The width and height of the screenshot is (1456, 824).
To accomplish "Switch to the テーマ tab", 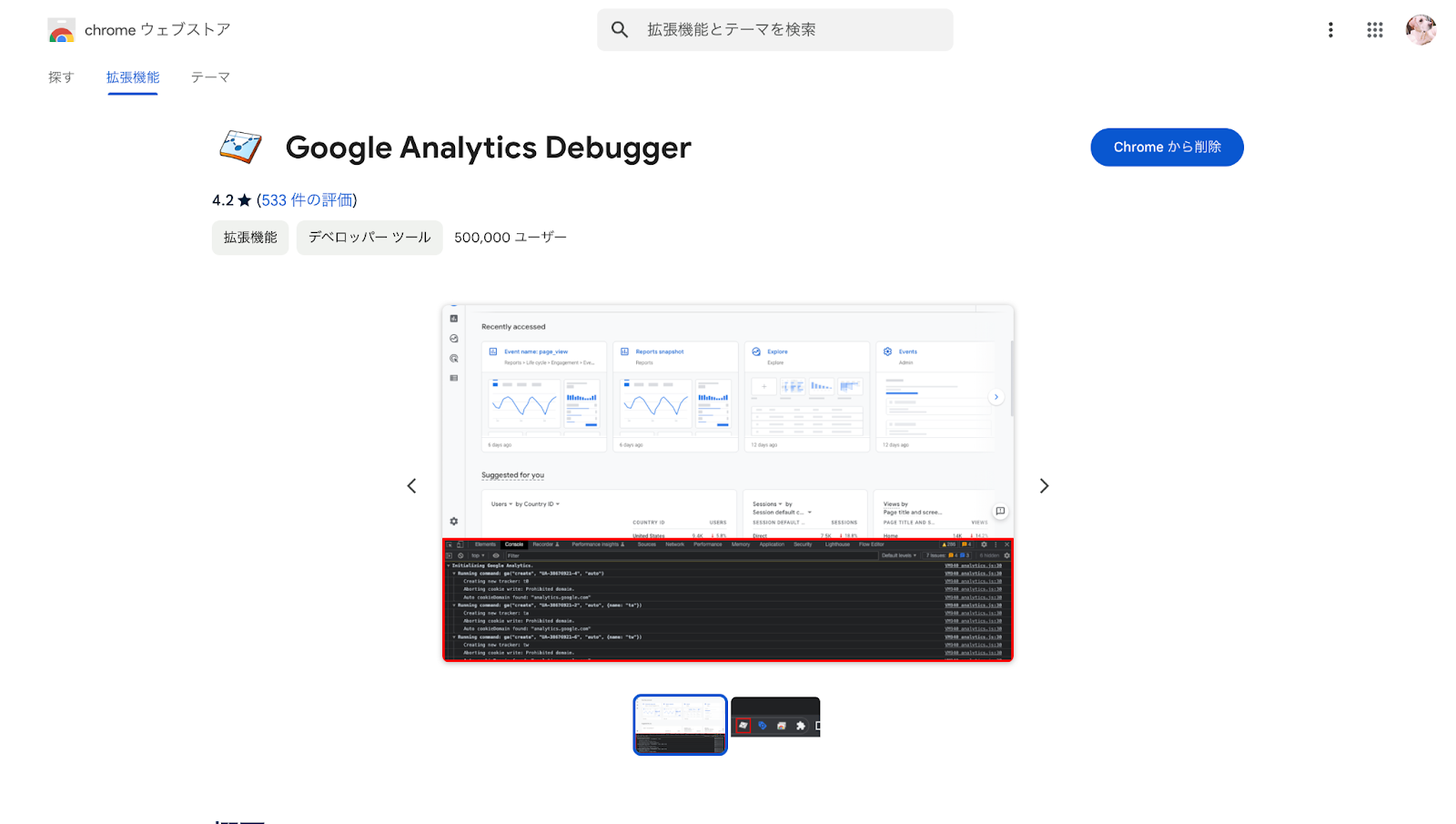I will pyautogui.click(x=210, y=77).
